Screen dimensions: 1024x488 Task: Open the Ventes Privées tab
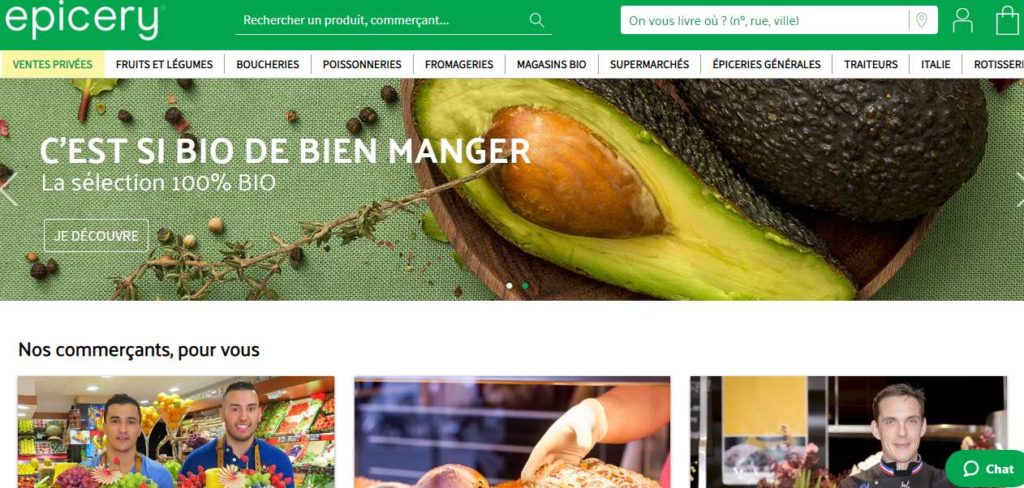pyautogui.click(x=52, y=65)
